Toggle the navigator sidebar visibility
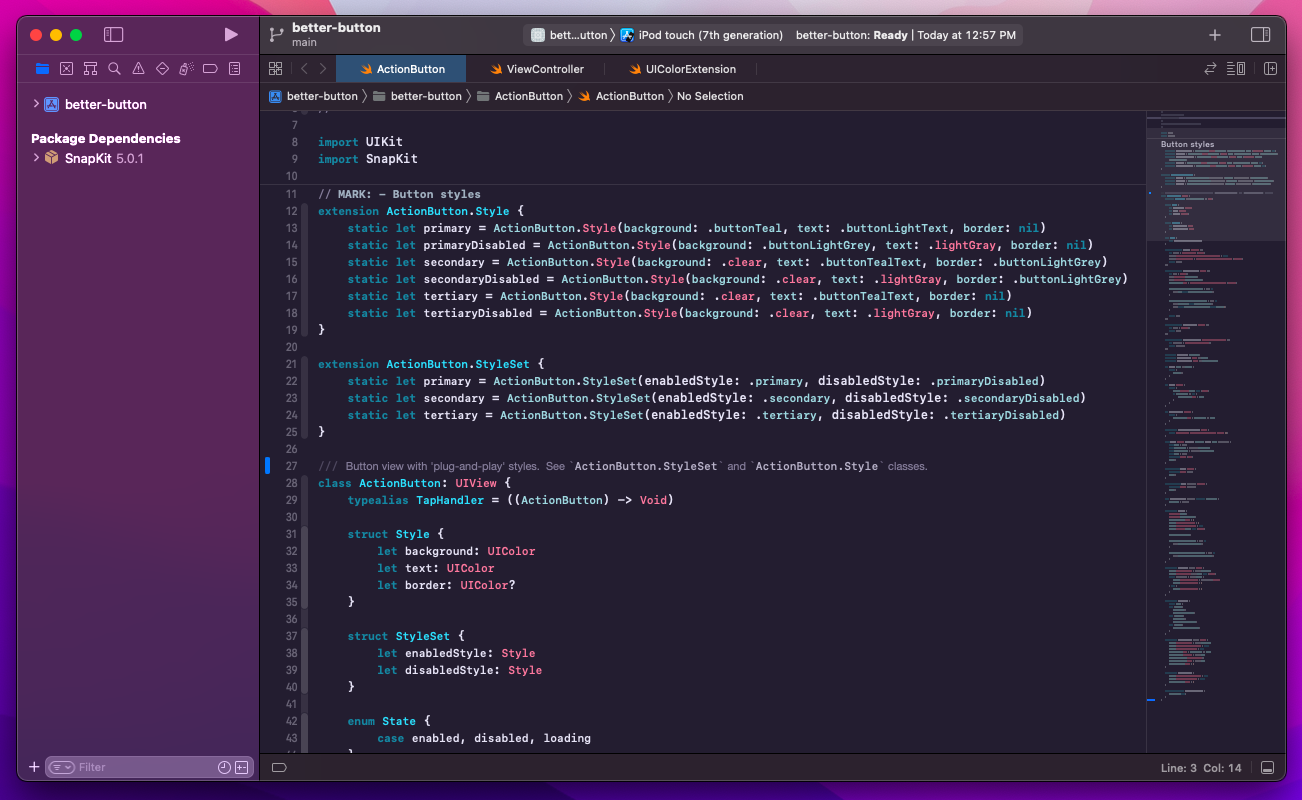This screenshot has height=800, width=1302. tap(114, 35)
